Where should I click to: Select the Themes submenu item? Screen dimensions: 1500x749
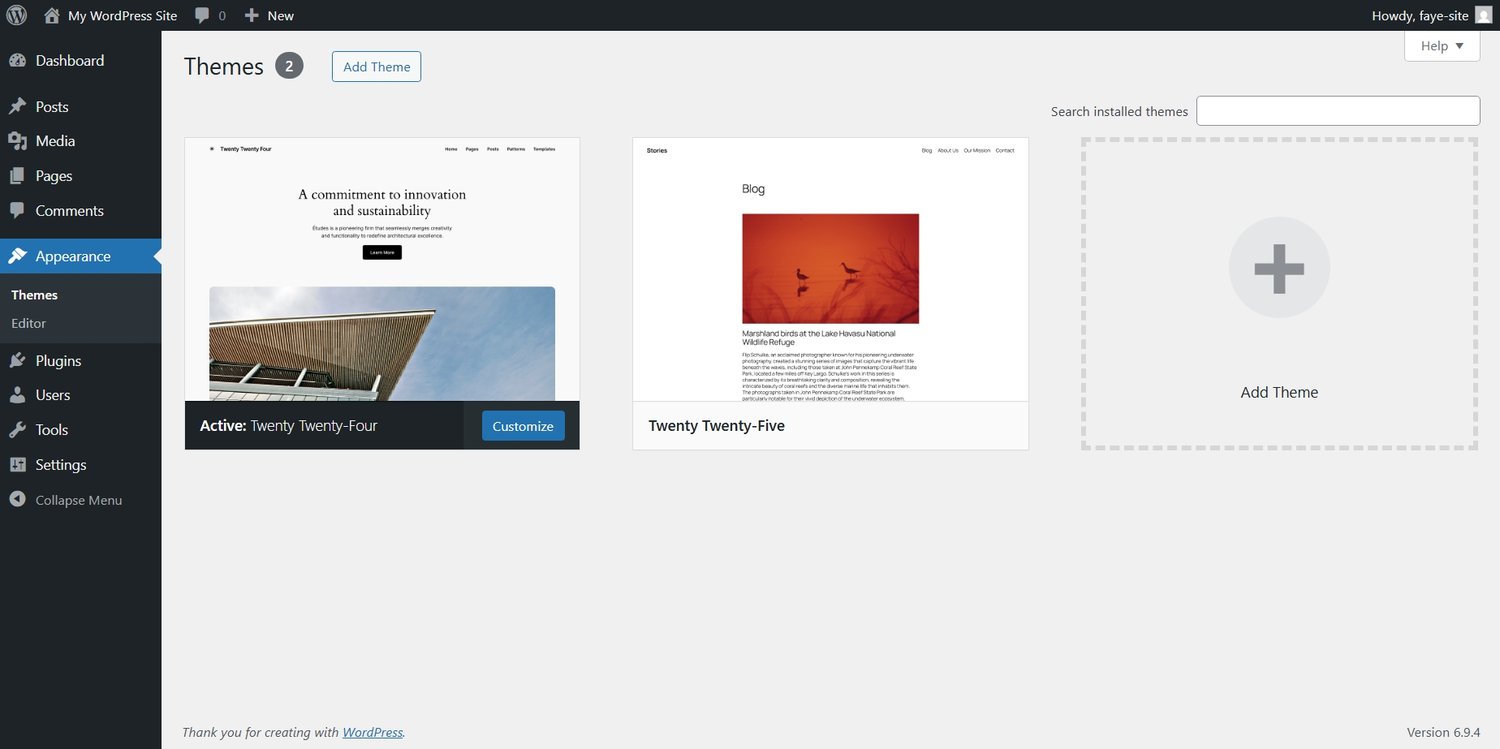click(35, 295)
